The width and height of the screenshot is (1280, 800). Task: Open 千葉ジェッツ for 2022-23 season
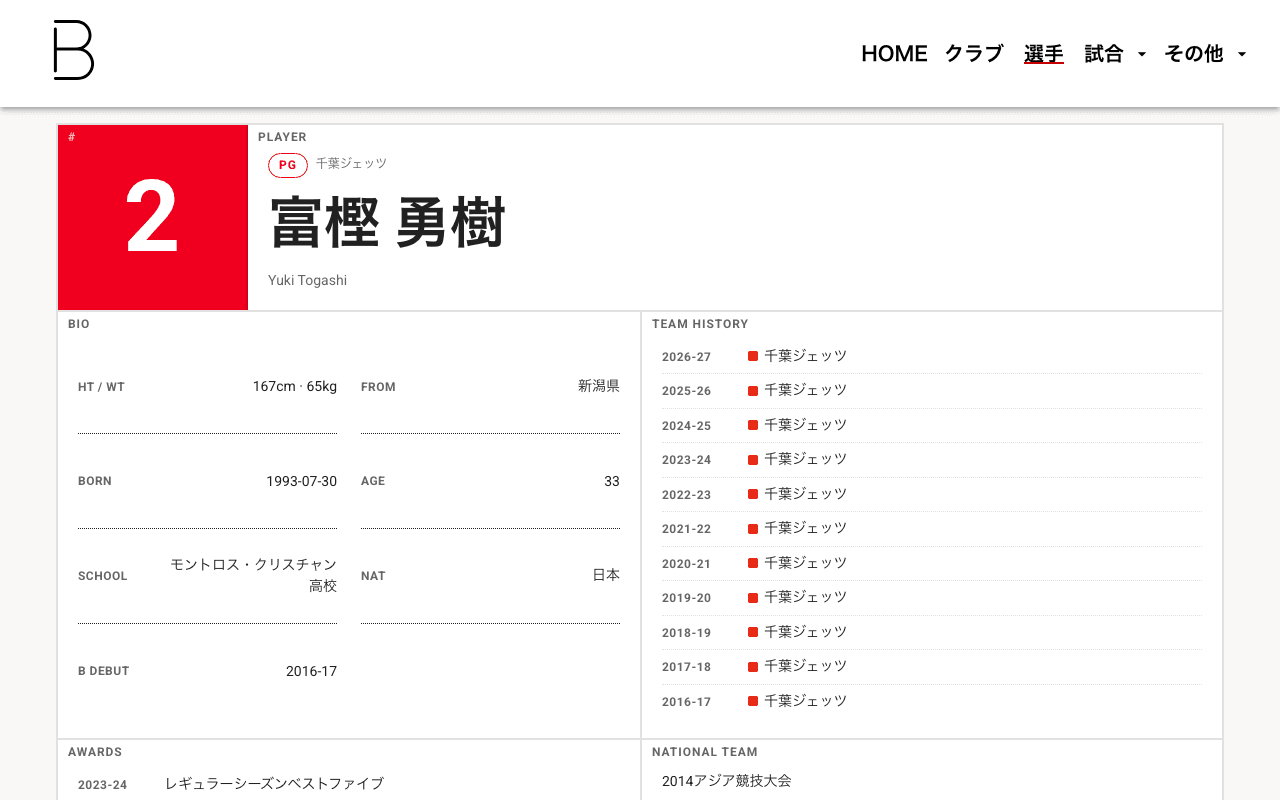805,494
